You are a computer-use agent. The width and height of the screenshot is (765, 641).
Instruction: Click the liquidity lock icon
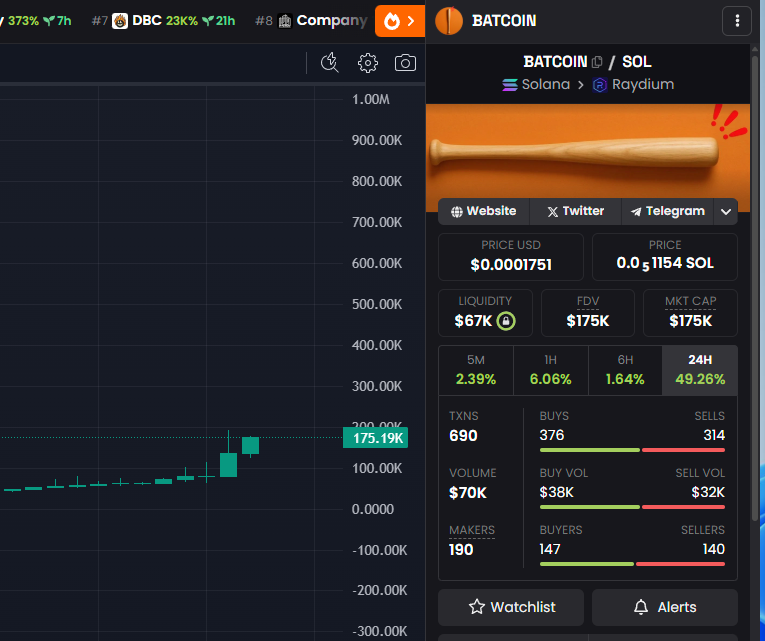pyautogui.click(x=506, y=321)
